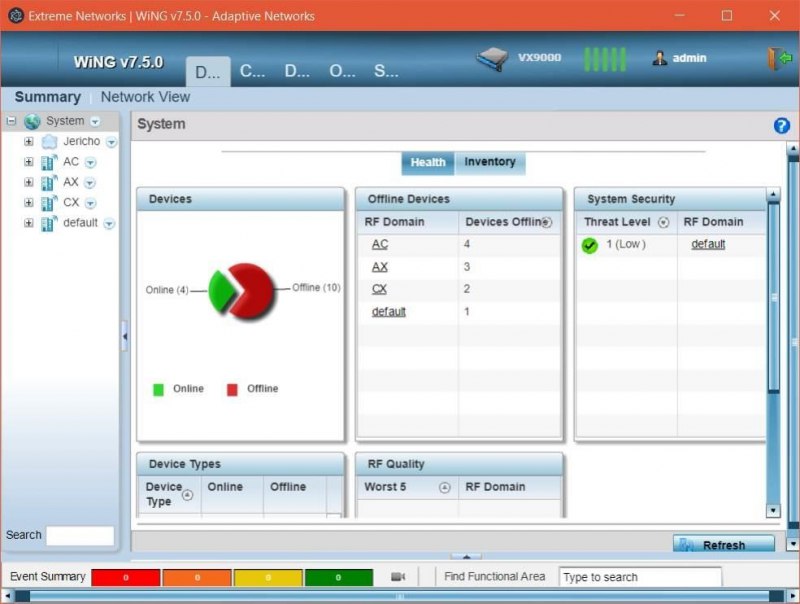Click the Offline legend item in Devices
Screen dimensions: 800x604
[253, 389]
